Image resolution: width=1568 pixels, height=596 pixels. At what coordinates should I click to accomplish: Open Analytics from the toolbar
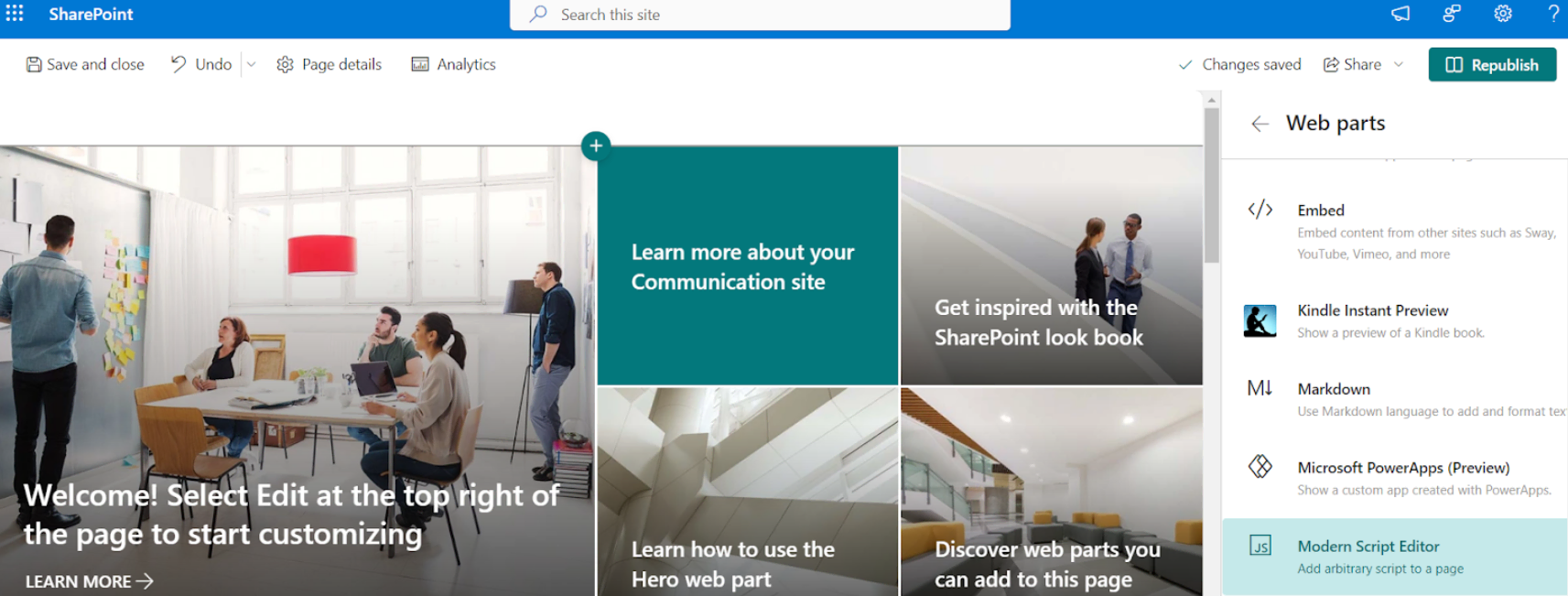(x=453, y=64)
